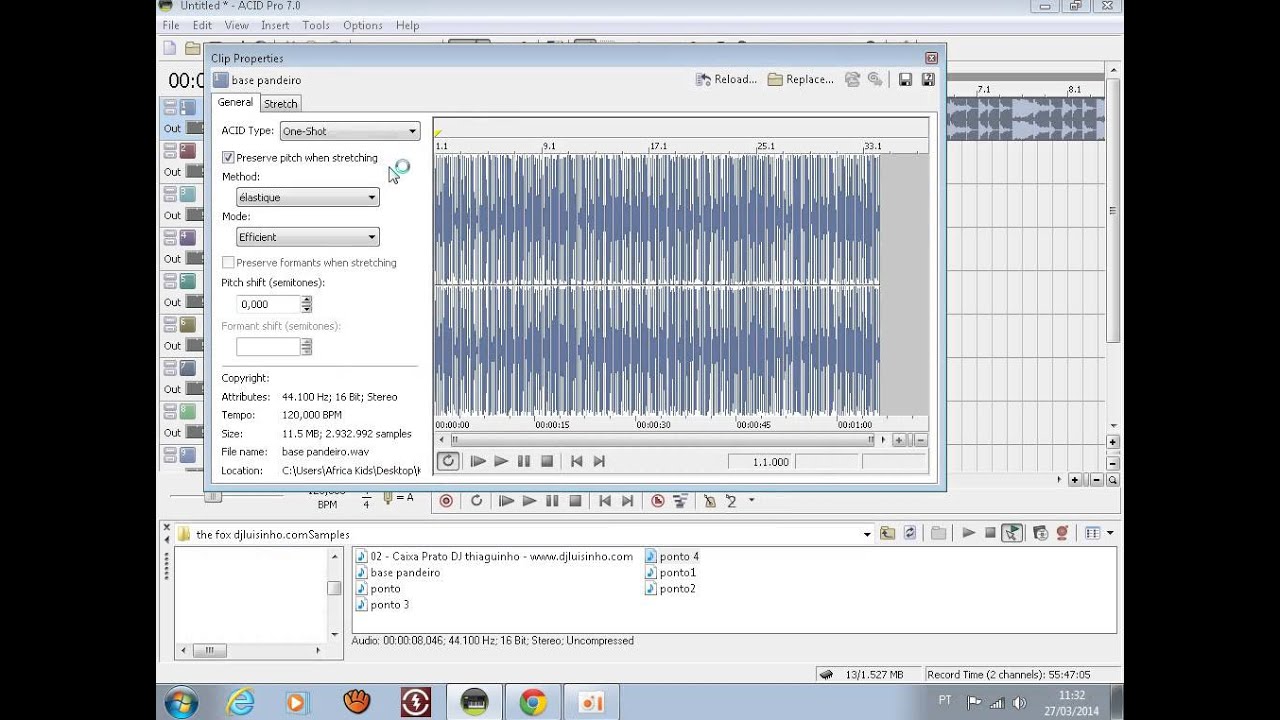The width and height of the screenshot is (1280, 720).
Task: Click the metronome count-off icon with number 2
Action: click(731, 501)
